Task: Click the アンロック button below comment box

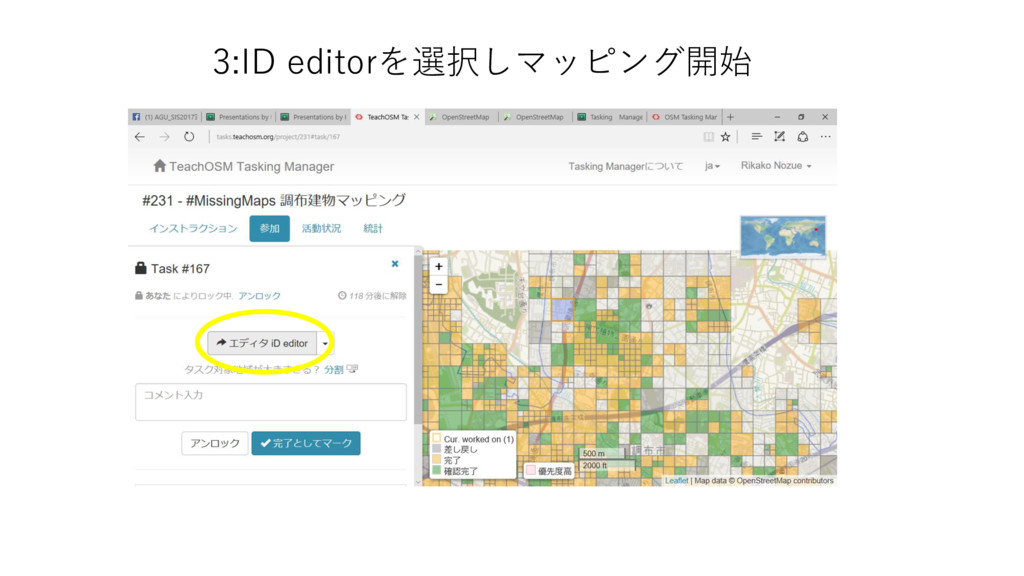Action: point(214,443)
